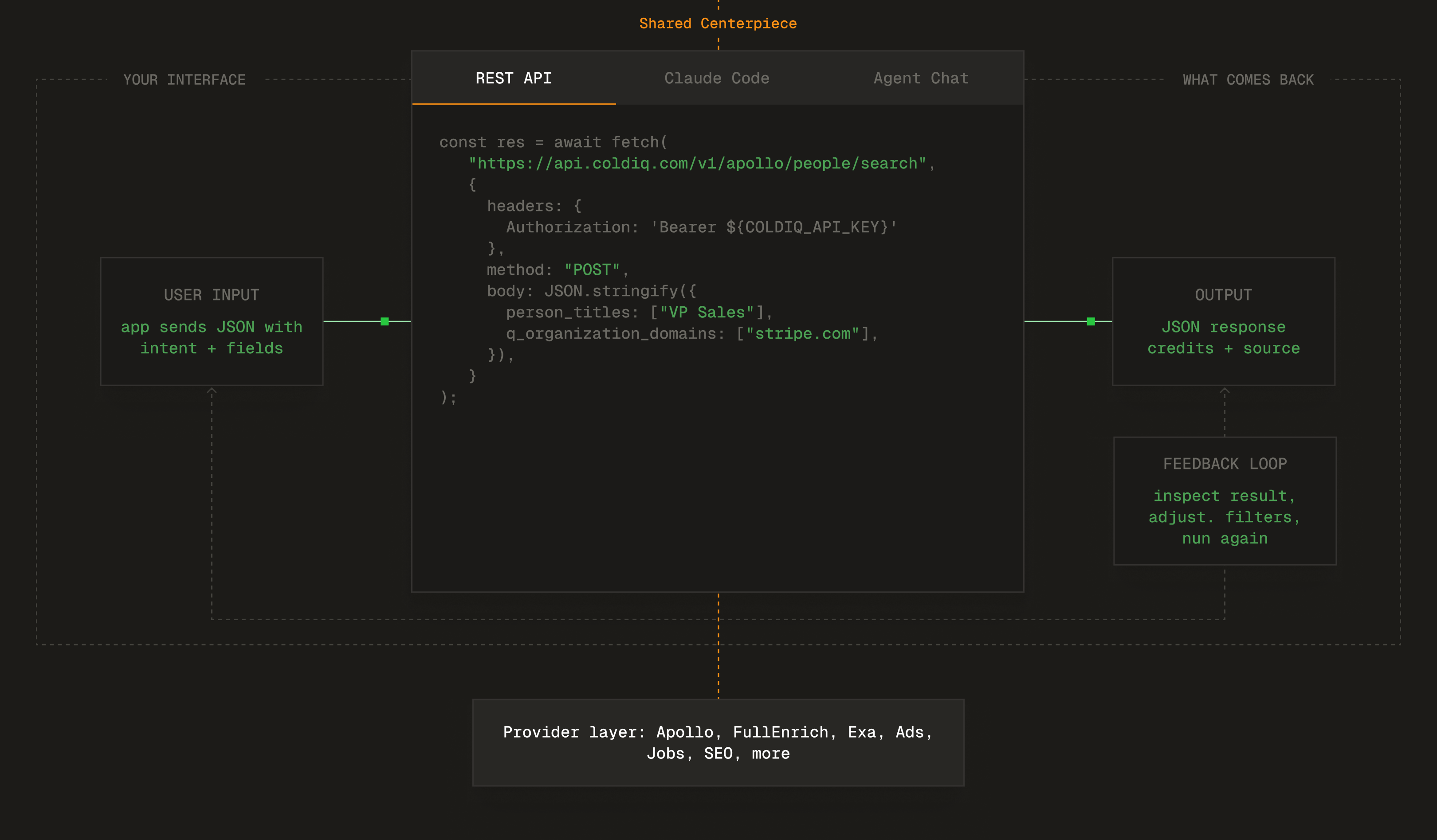
Task: Select the USER INPUT box
Action: 212,321
